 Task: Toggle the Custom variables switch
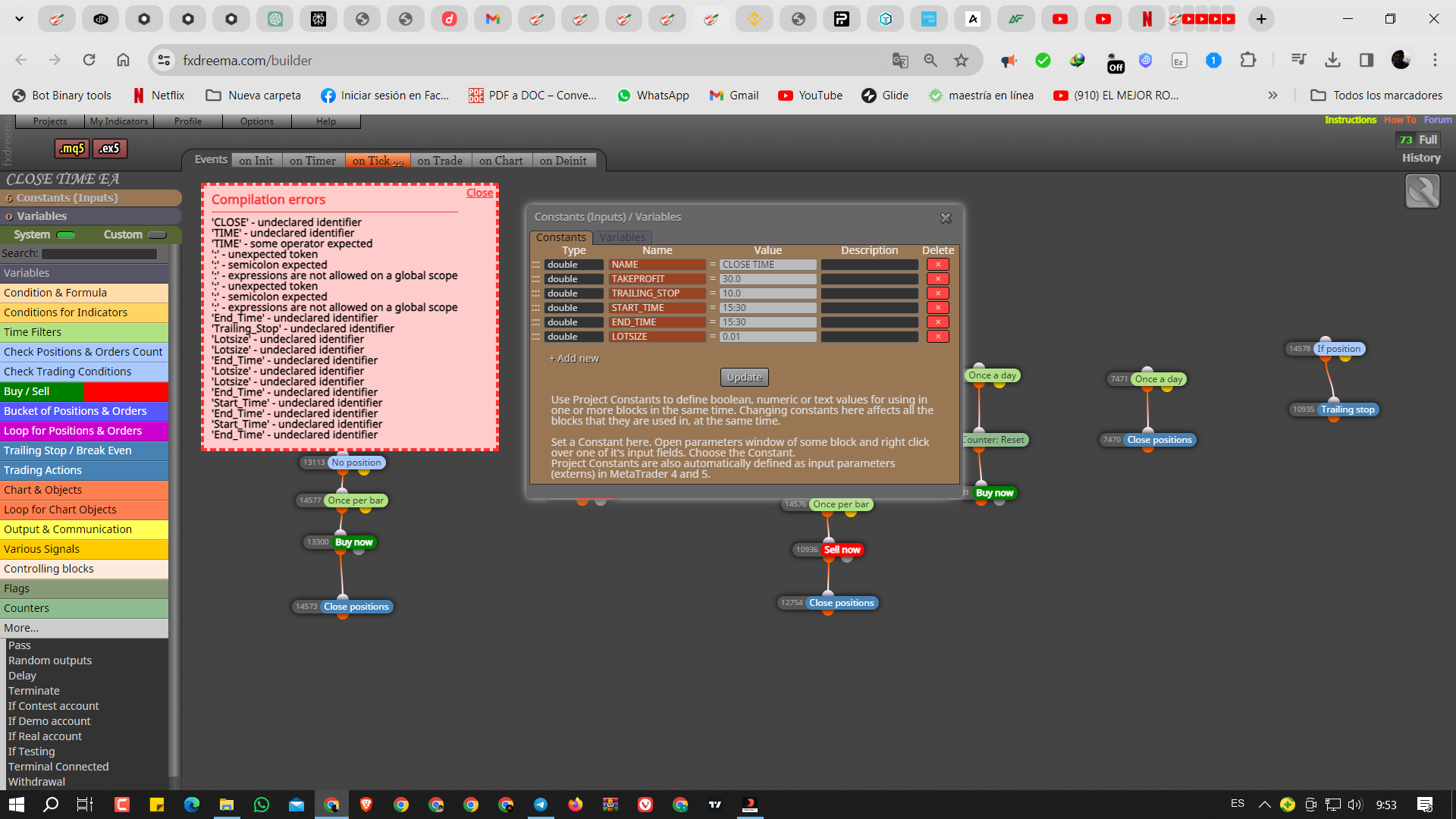(157, 235)
